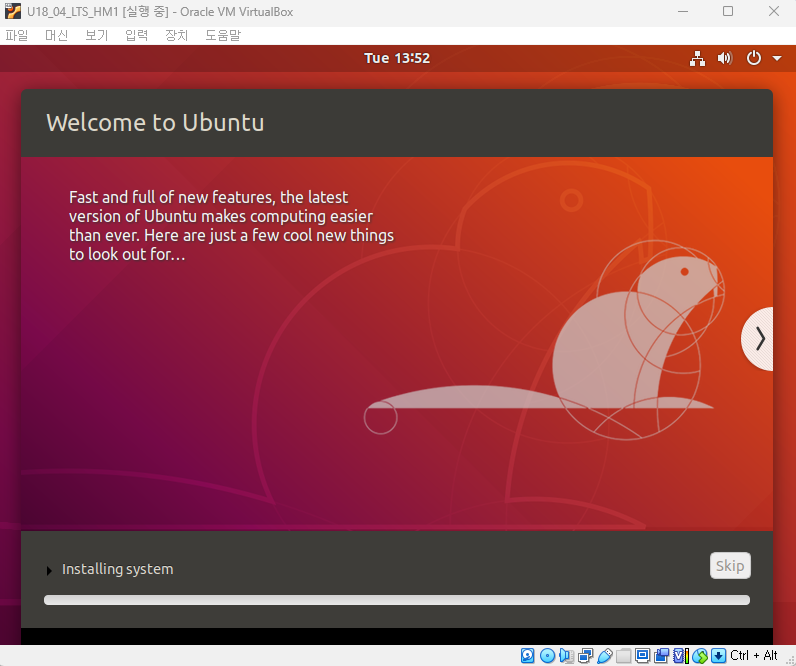Click the shared folders status icon

(623, 656)
